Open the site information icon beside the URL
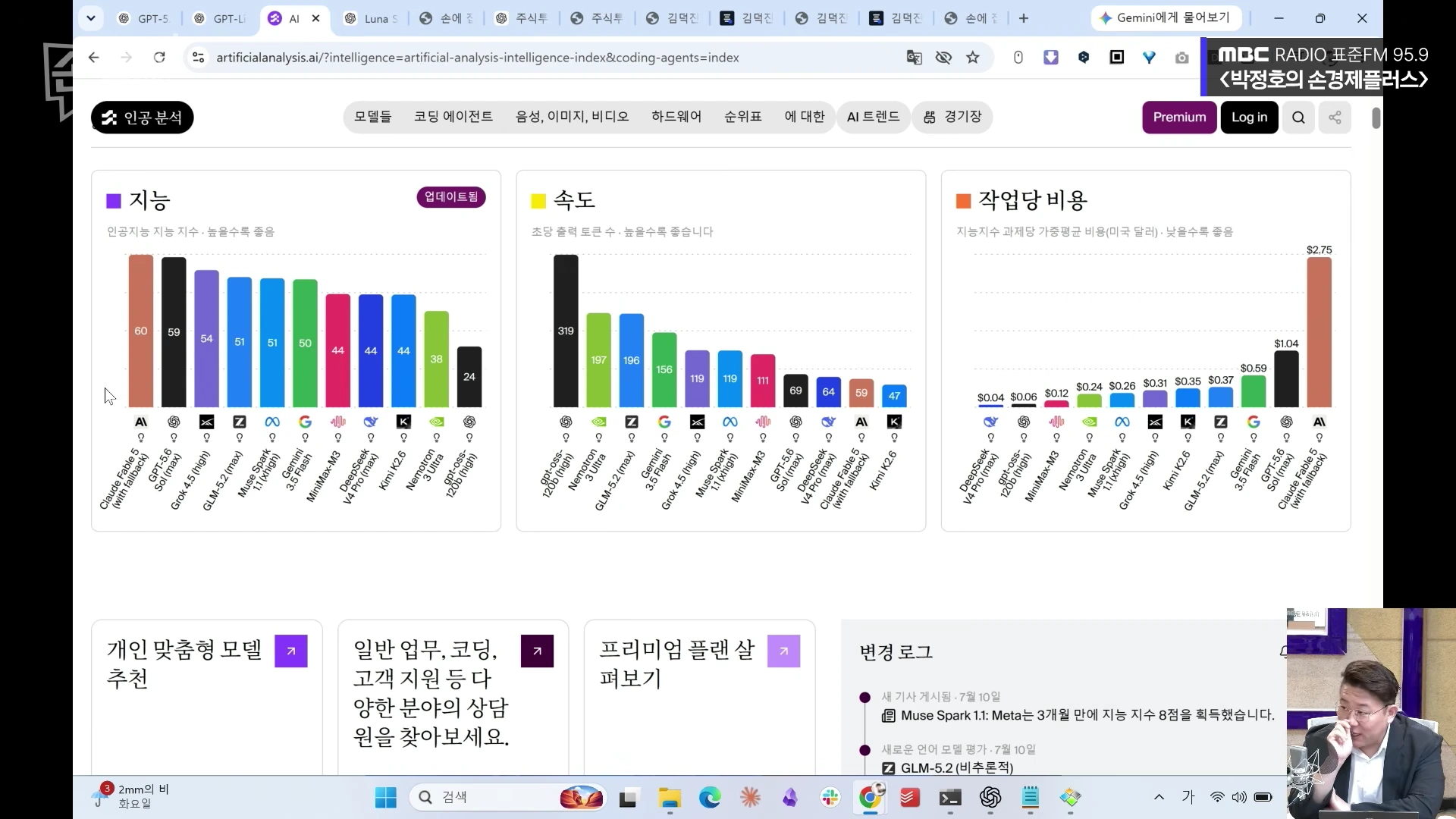Viewport: 1456px width, 819px height. 198,58
